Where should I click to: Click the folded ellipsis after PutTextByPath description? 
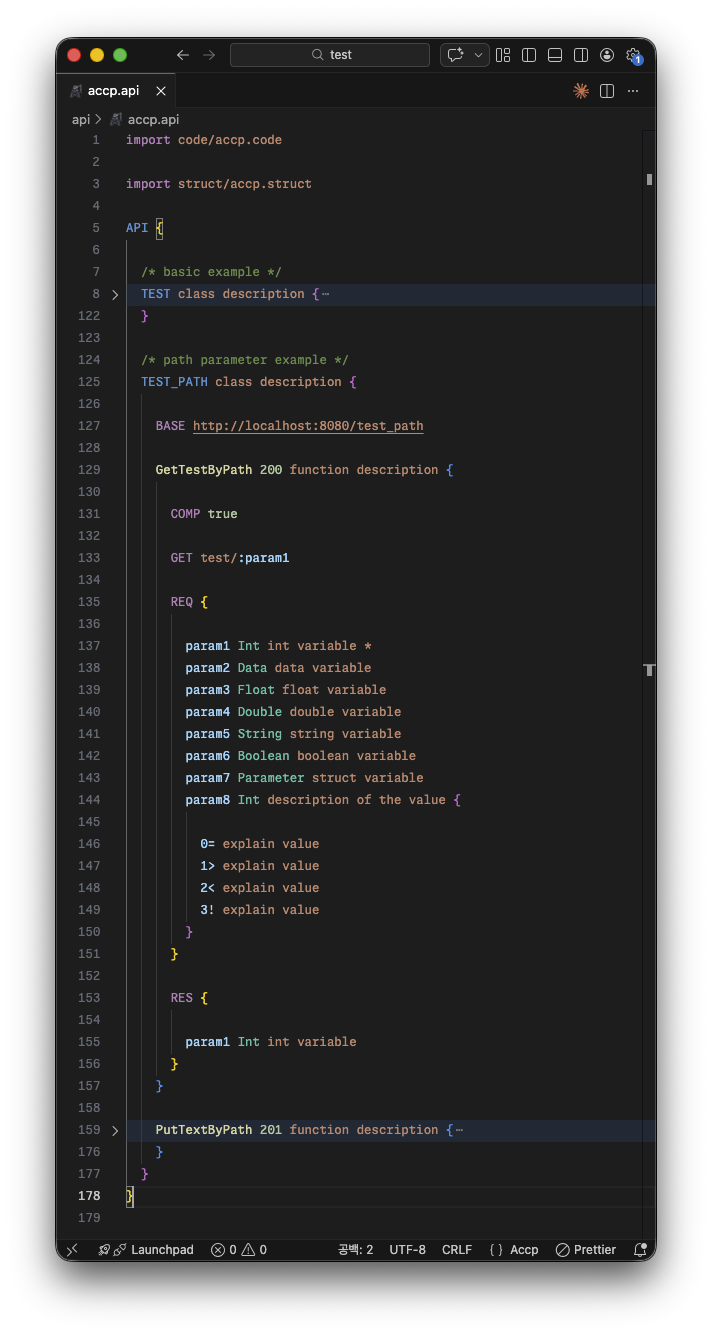click(x=460, y=1130)
